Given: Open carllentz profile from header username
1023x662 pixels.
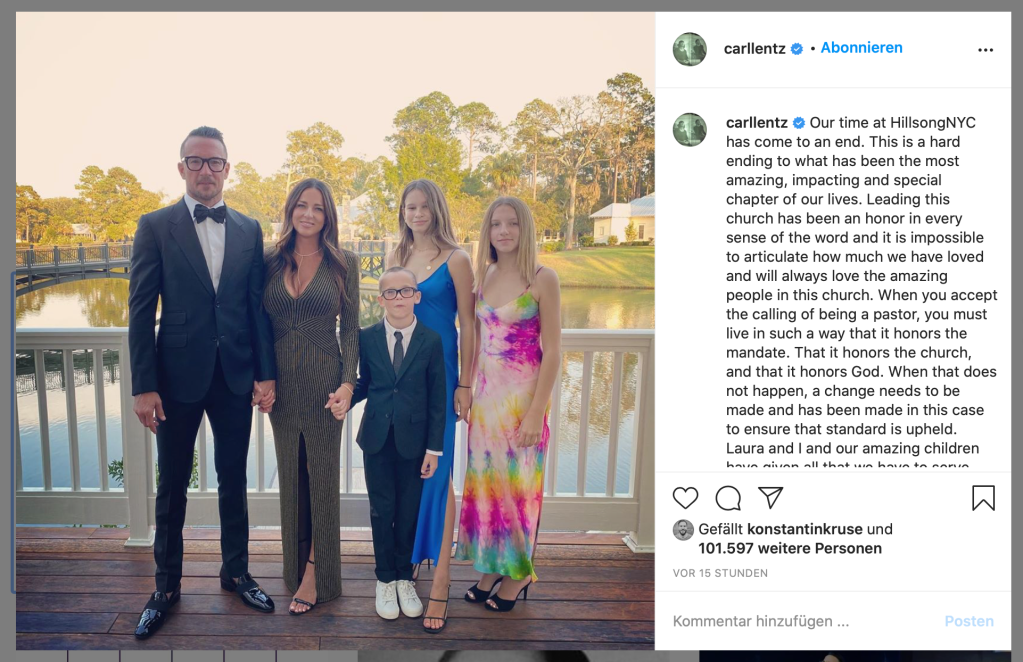Looking at the screenshot, I should pos(755,49).
